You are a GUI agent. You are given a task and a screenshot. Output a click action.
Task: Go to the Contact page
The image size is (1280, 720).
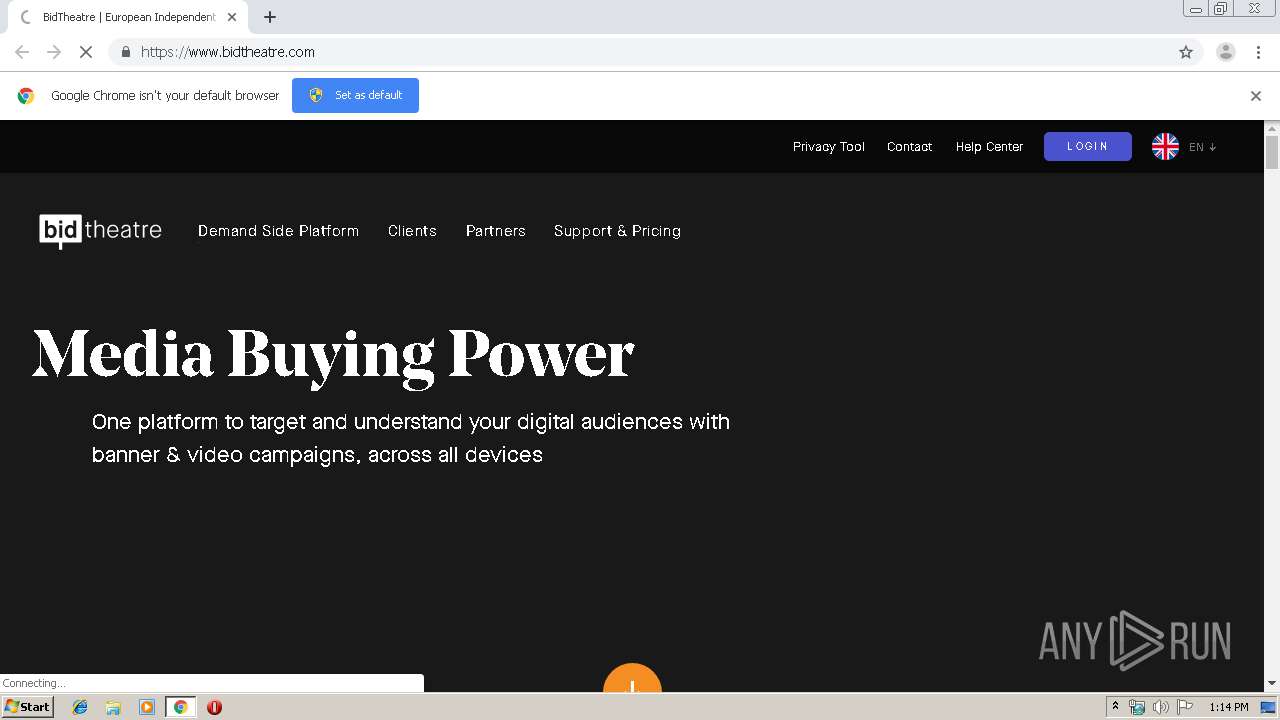pyautogui.click(x=909, y=147)
